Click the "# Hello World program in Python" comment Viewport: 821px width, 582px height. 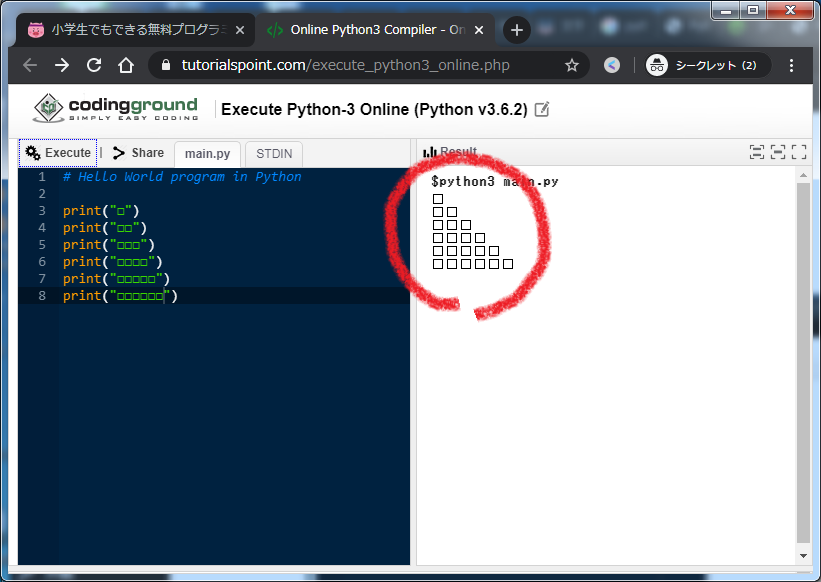[x=182, y=177]
